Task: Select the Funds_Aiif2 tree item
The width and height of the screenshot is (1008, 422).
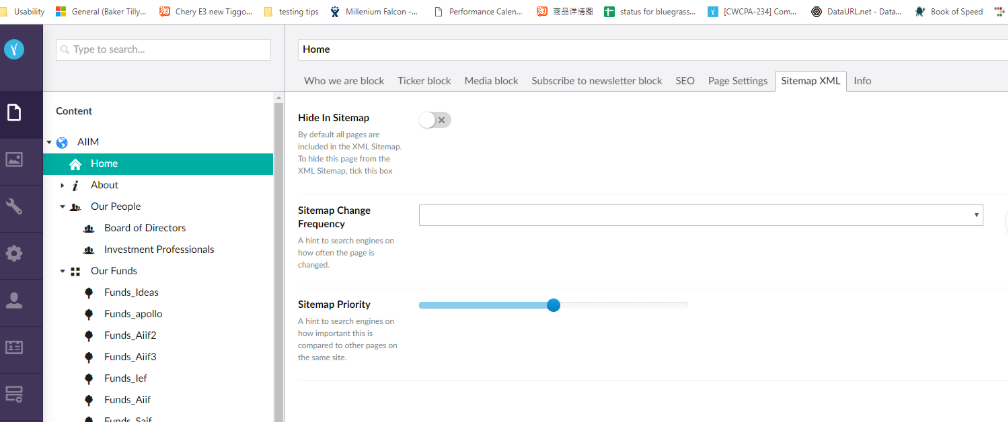Action: (130, 335)
